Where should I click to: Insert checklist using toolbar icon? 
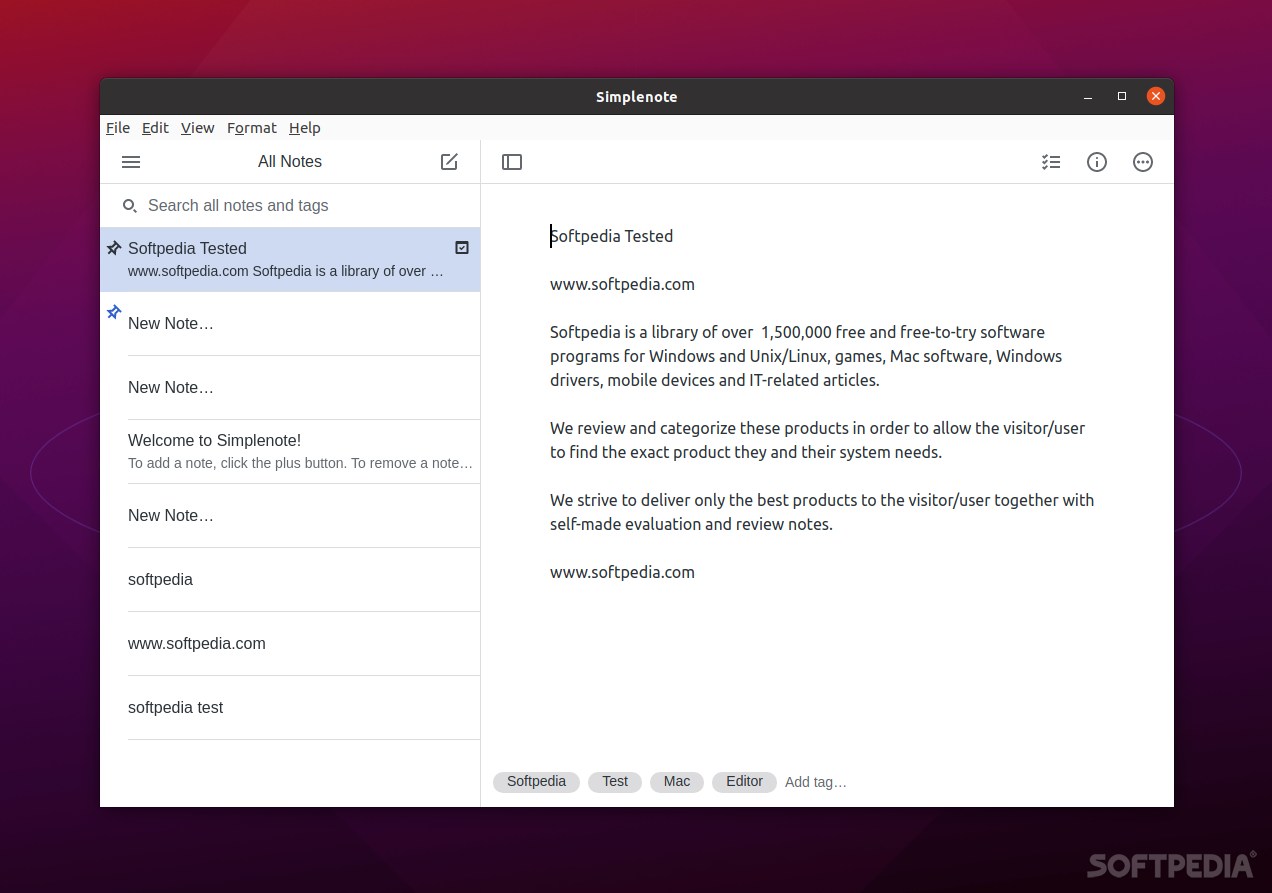1051,162
